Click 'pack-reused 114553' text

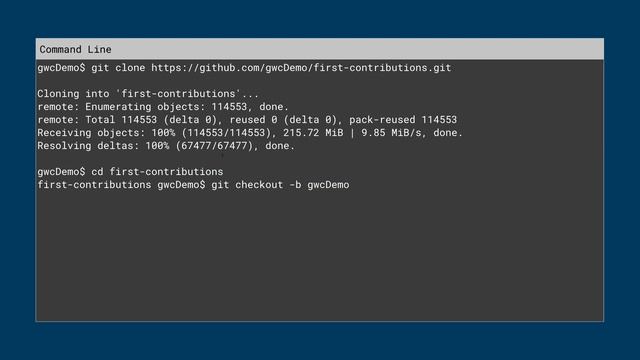(403, 120)
